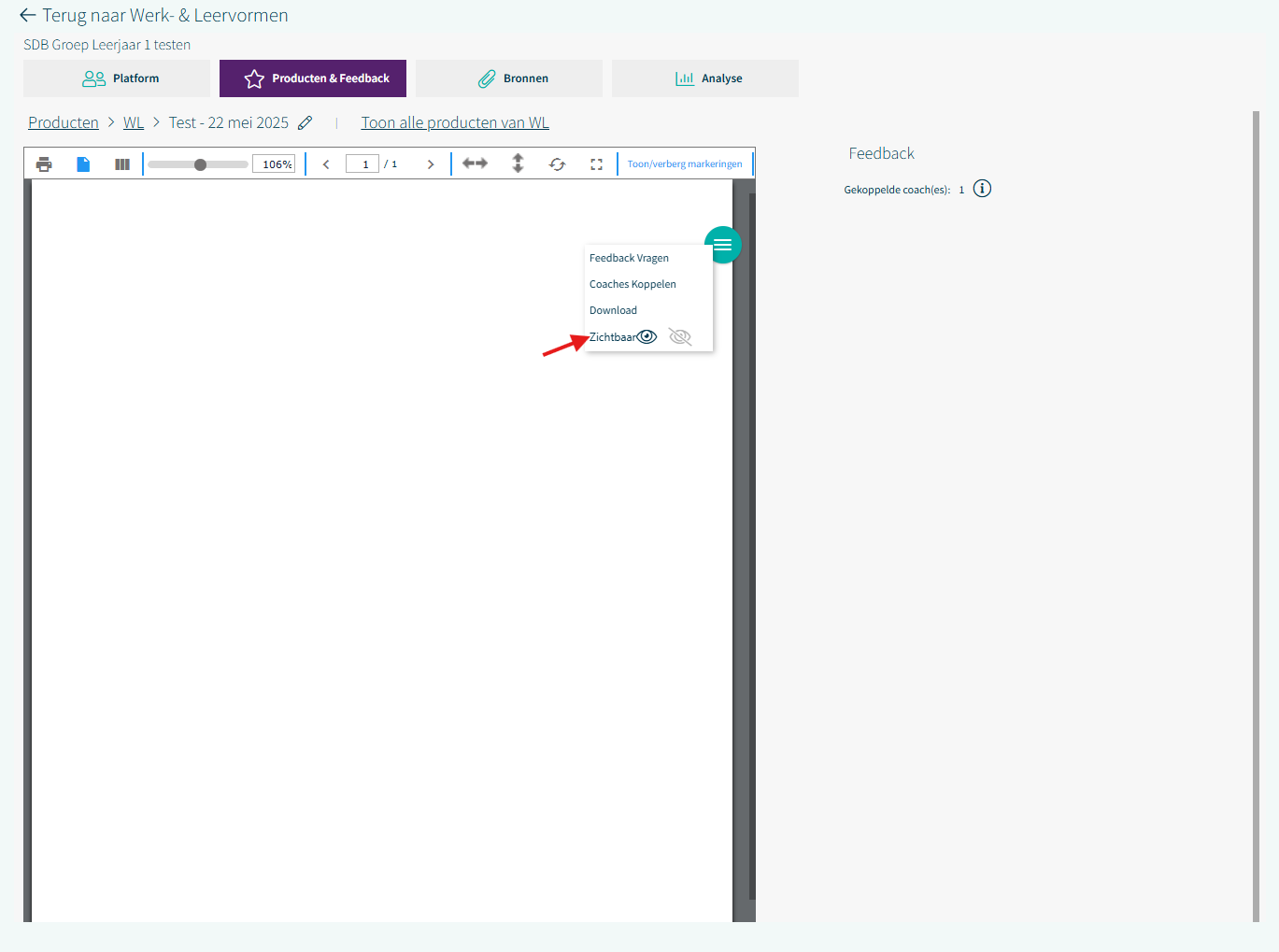Image resolution: width=1279 pixels, height=952 pixels.
Task: Fit document to width icon
Action: [475, 163]
